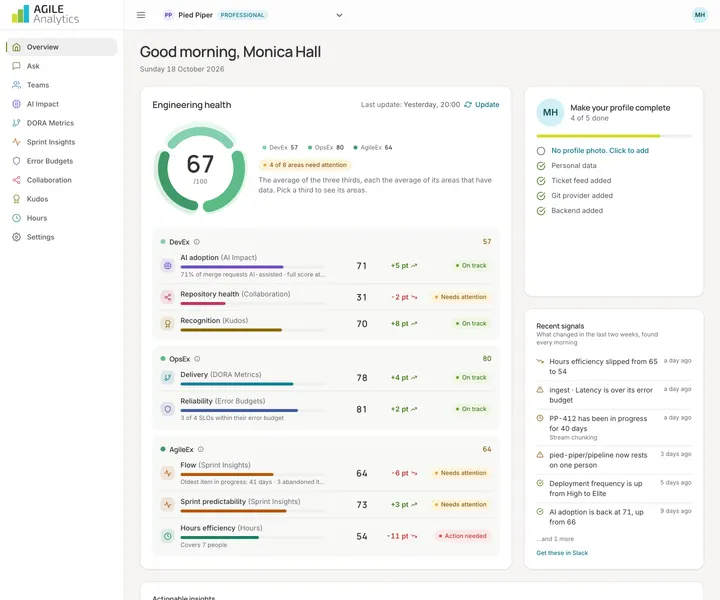Click the Hours efficiency row icon
The height and width of the screenshot is (600, 720).
click(x=168, y=536)
